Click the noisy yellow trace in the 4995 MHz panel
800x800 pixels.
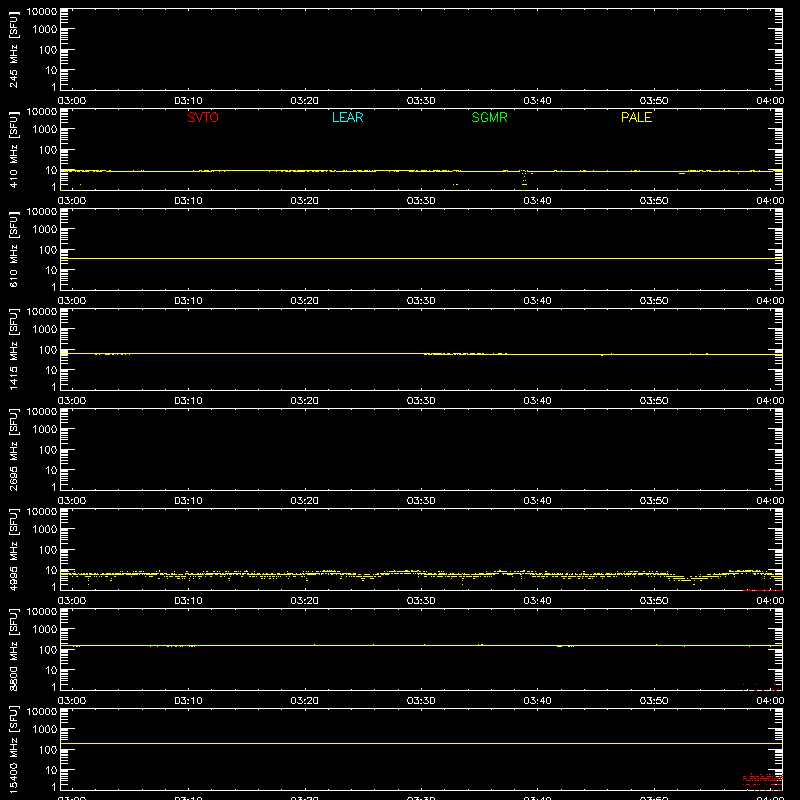click(x=421, y=575)
